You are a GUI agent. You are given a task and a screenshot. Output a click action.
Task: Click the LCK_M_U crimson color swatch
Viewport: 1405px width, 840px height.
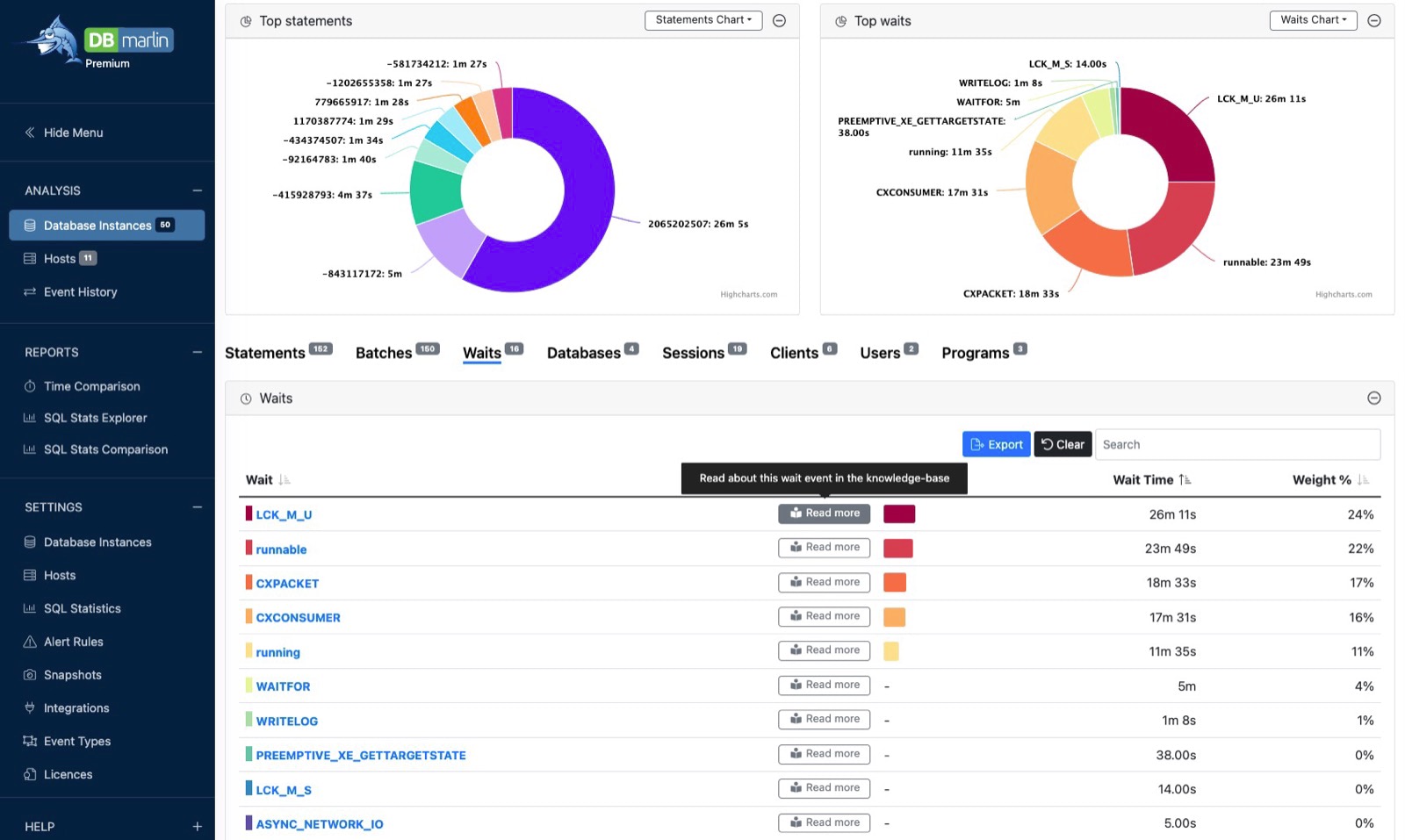pos(899,514)
